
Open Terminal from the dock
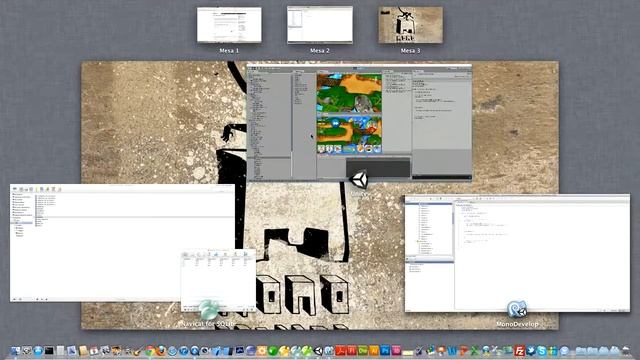click(49, 351)
